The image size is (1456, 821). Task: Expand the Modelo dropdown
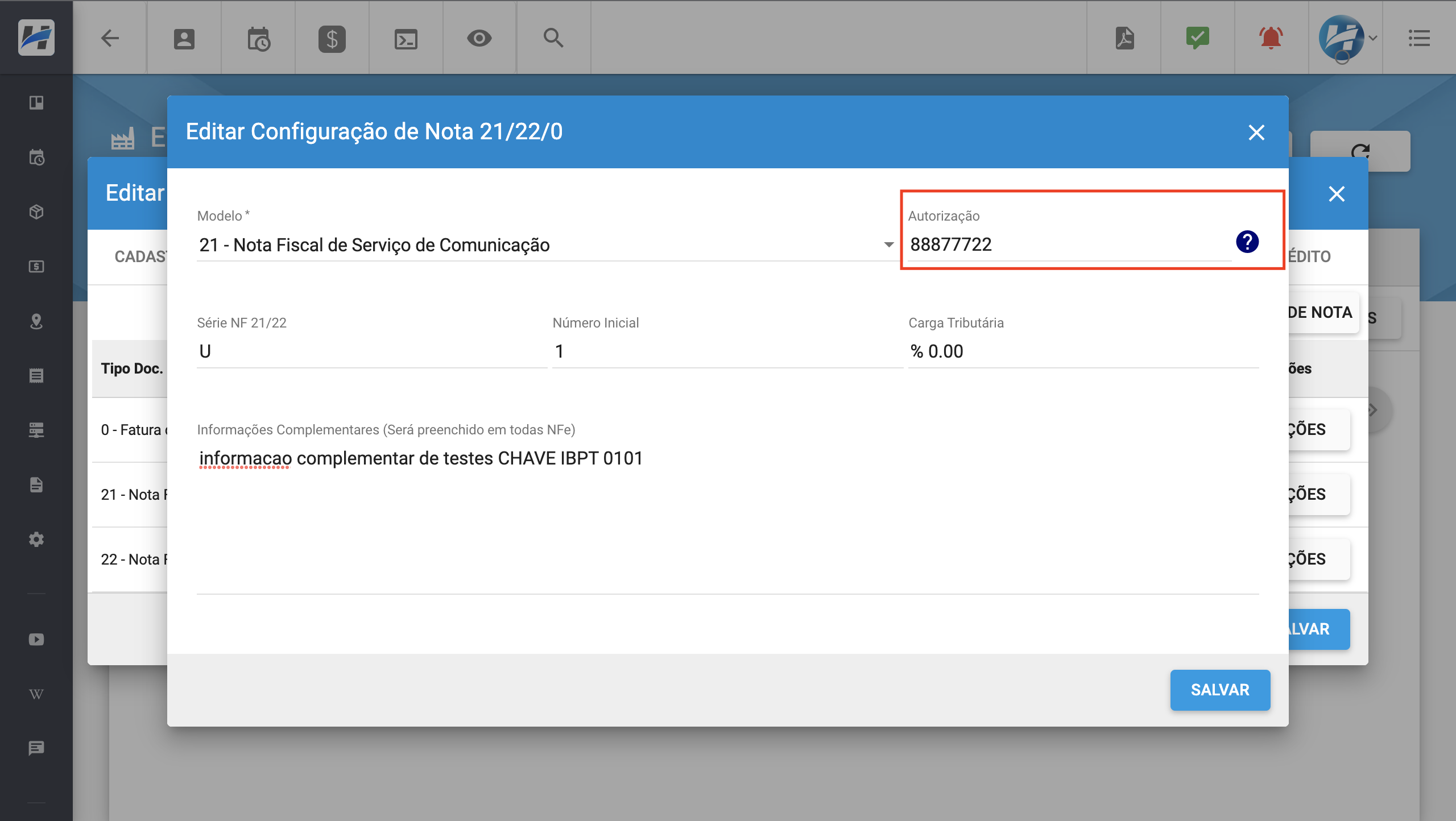pyautogui.click(x=545, y=245)
